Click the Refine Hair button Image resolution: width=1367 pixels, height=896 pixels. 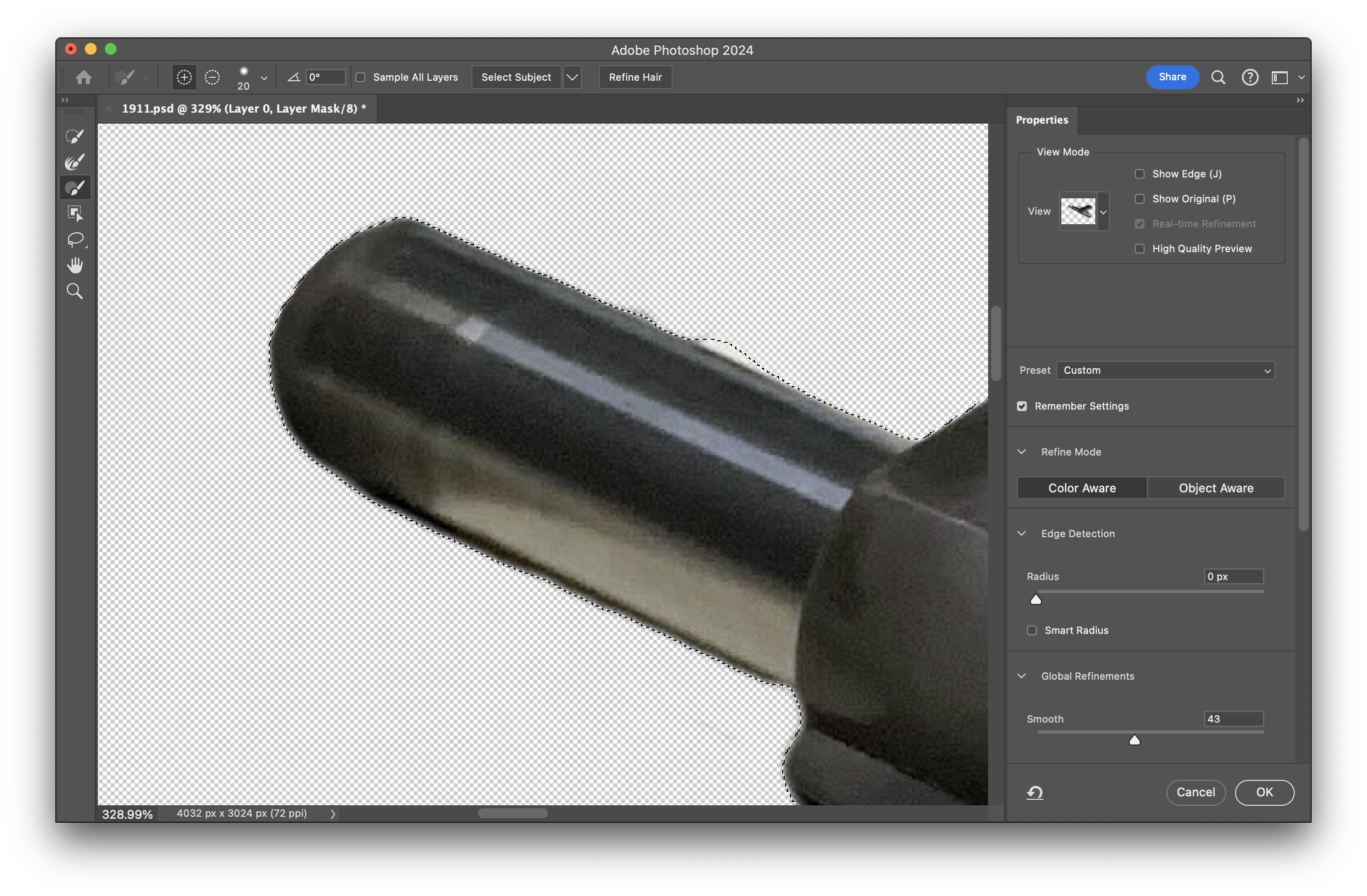coord(635,77)
